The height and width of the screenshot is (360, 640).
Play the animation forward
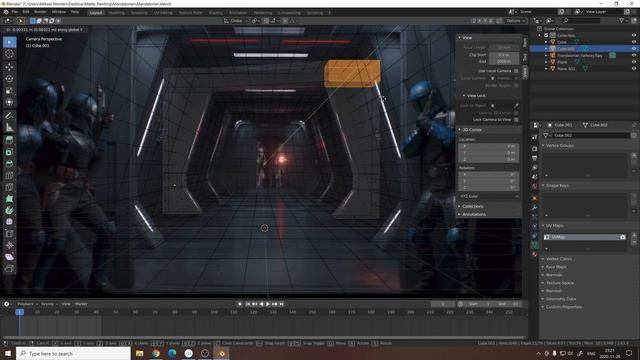coord(268,304)
